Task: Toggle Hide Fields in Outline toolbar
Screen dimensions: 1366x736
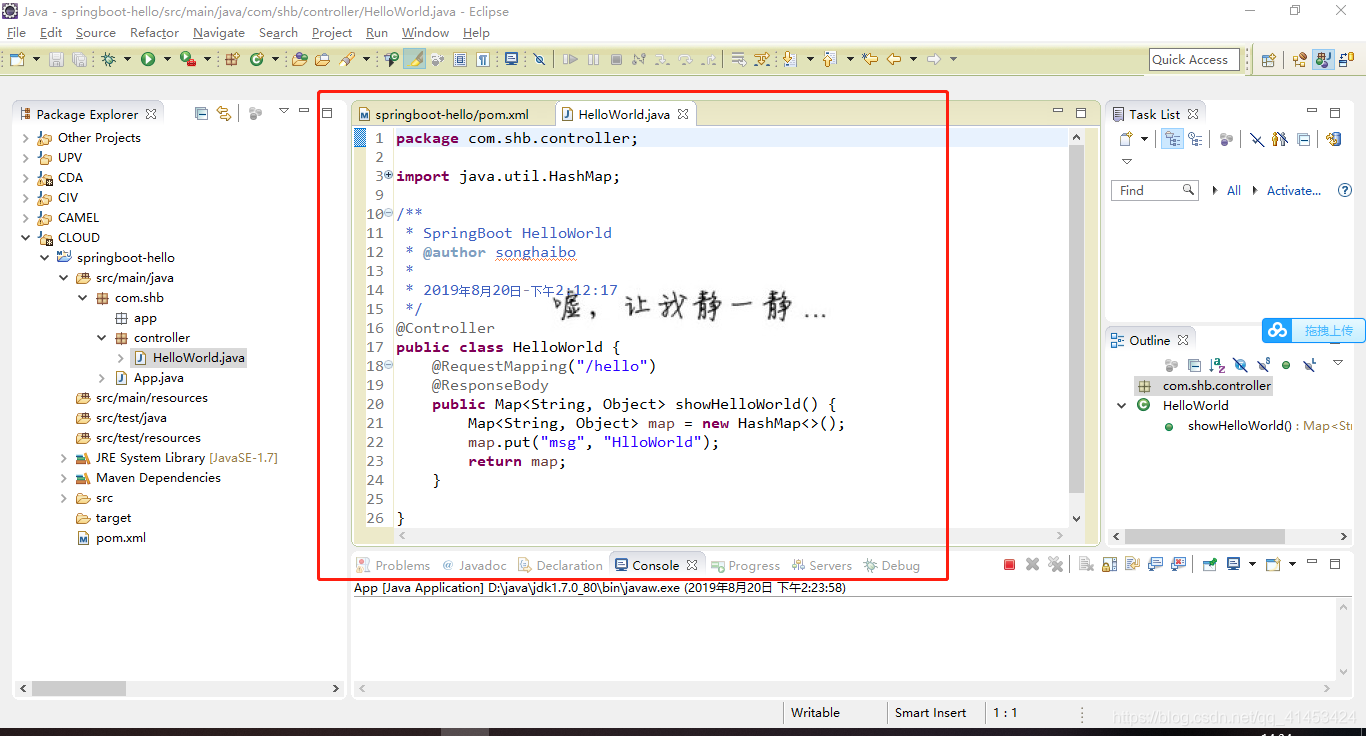Action: click(x=1240, y=365)
